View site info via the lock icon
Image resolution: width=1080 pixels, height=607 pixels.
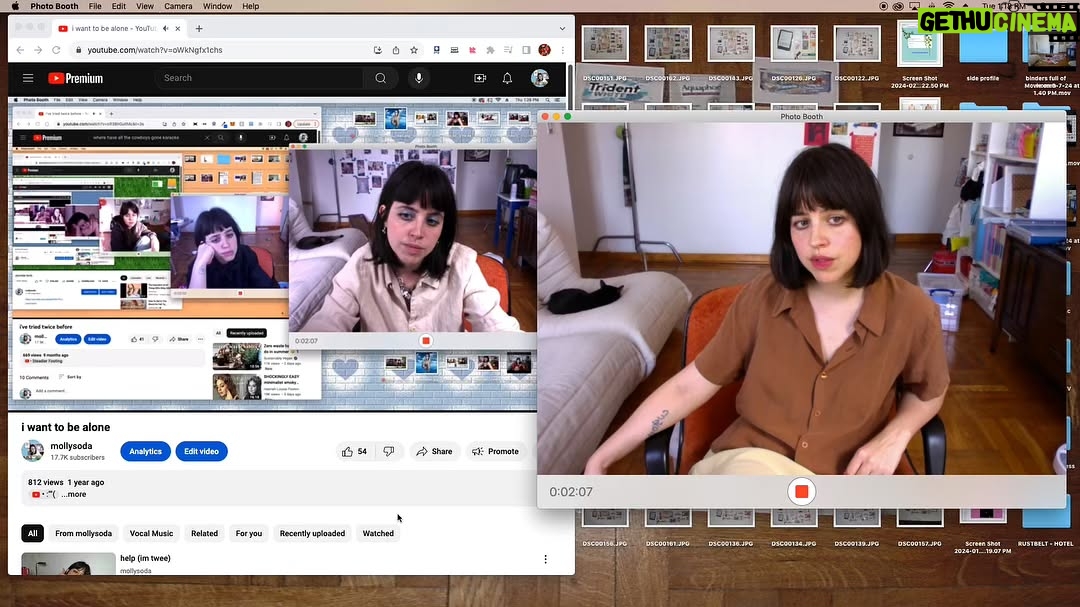79,50
